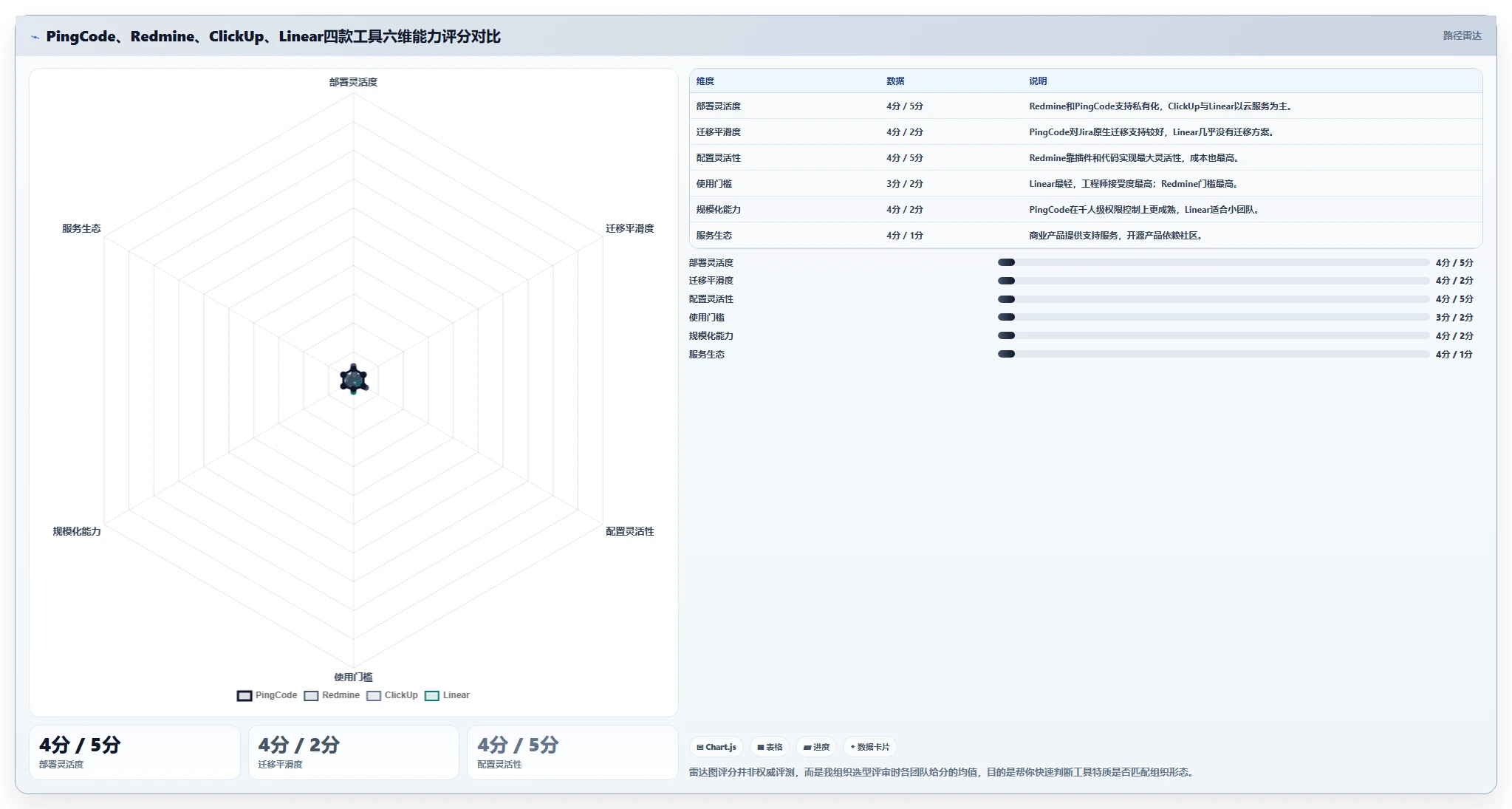Click the 服务生态 progress bar
This screenshot has height=809, width=1512.
1213,354
